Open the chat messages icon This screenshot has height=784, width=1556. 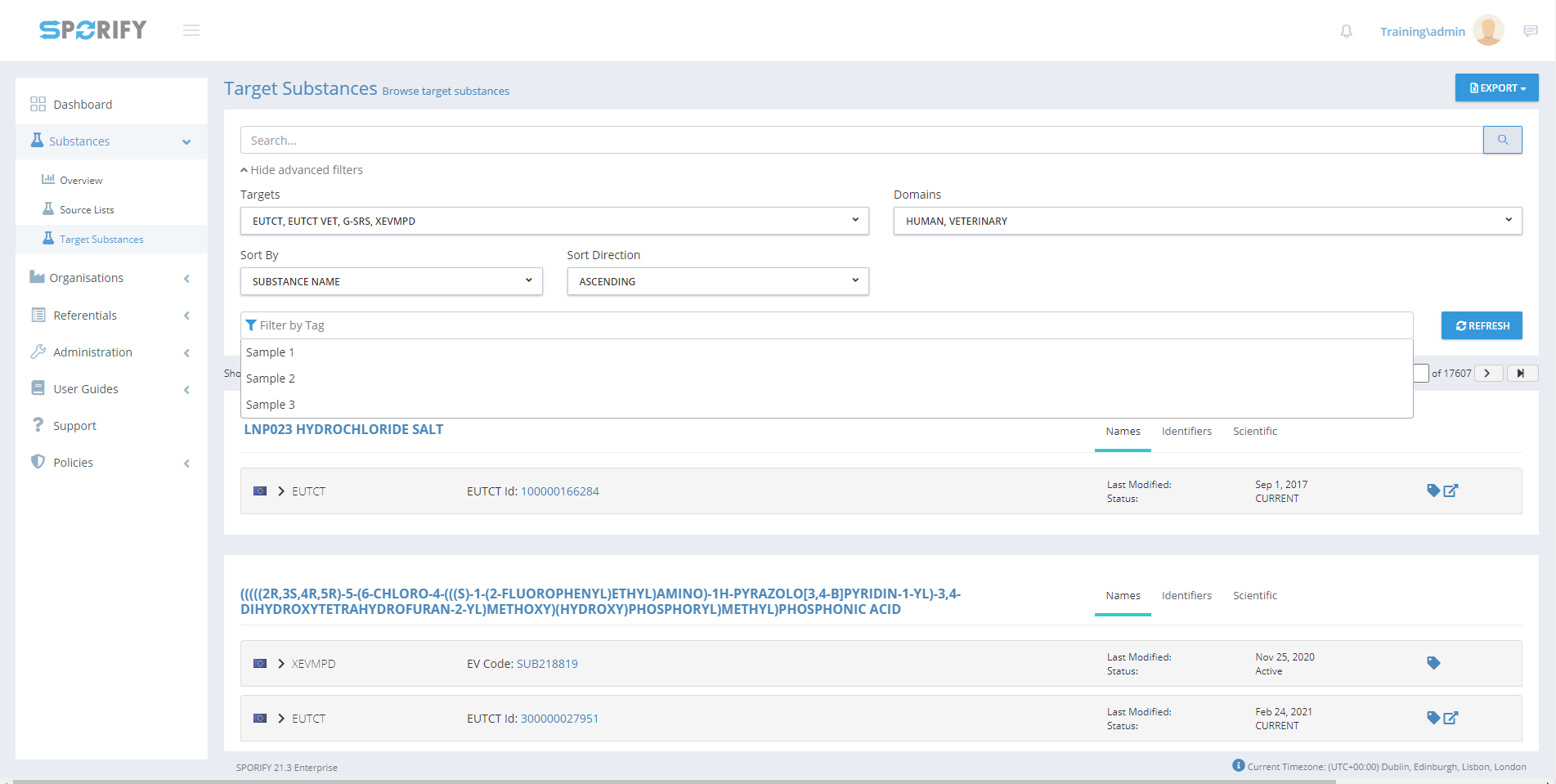pyautogui.click(x=1531, y=31)
